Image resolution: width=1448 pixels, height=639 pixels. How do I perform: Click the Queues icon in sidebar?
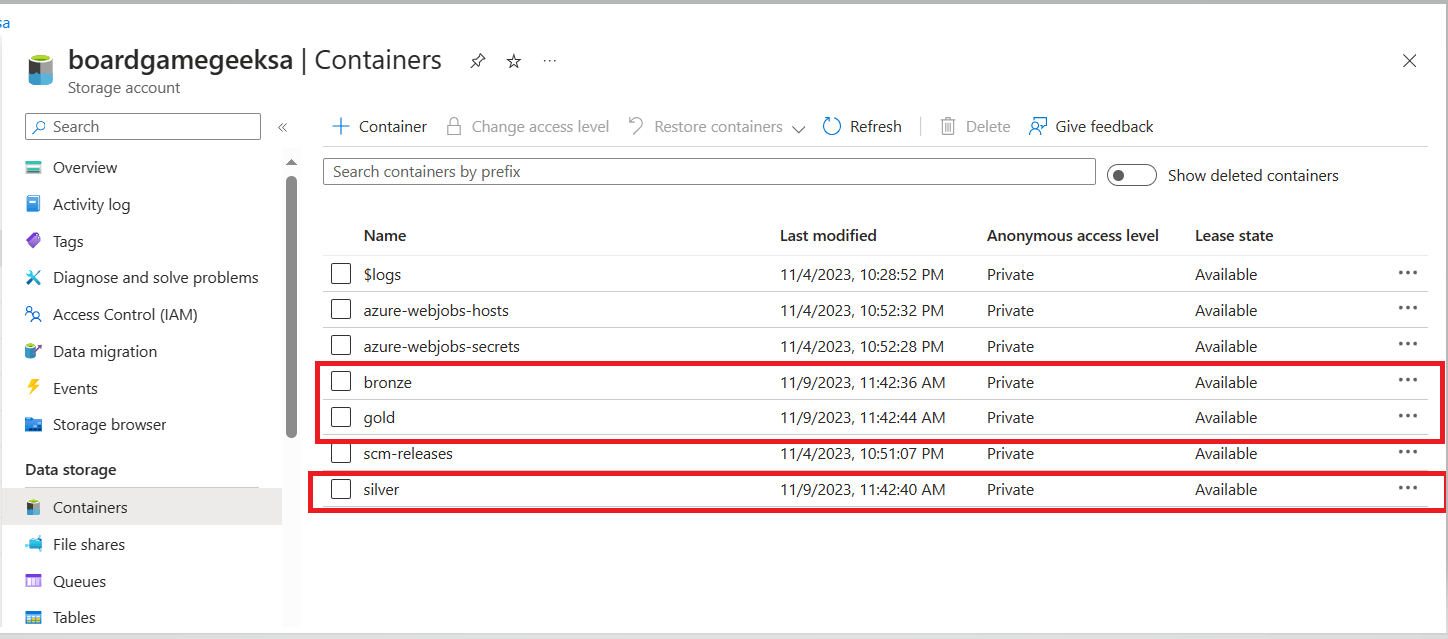pyautogui.click(x=34, y=581)
